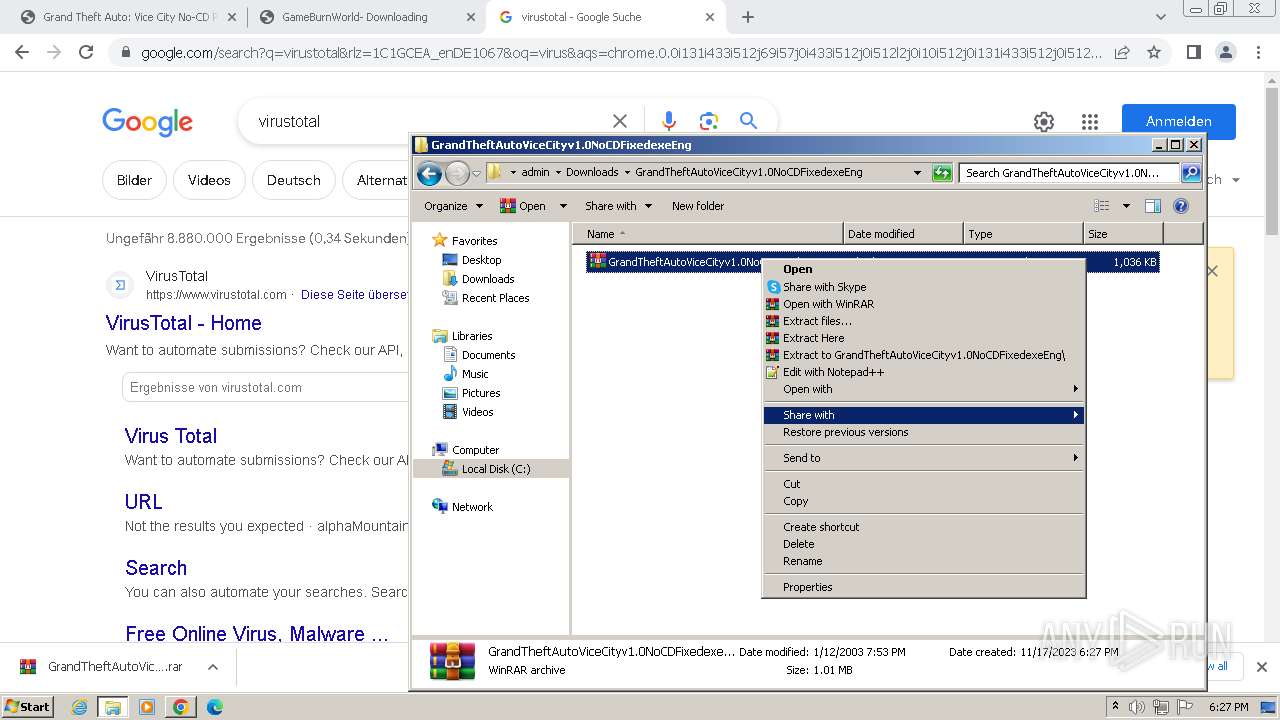The height and width of the screenshot is (720, 1280).
Task: Click the Explorer help question mark icon
Action: [1180, 206]
